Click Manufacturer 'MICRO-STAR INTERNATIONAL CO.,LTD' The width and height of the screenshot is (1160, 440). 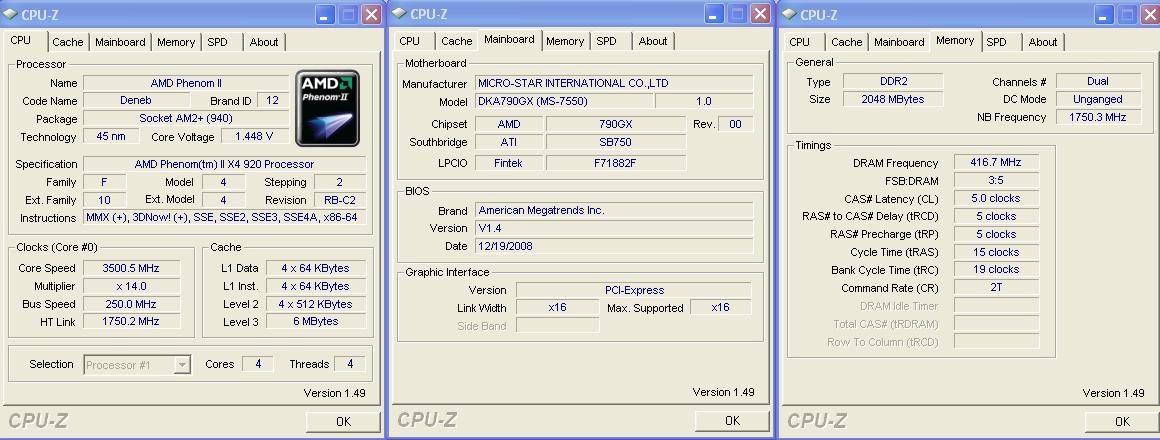614,84
